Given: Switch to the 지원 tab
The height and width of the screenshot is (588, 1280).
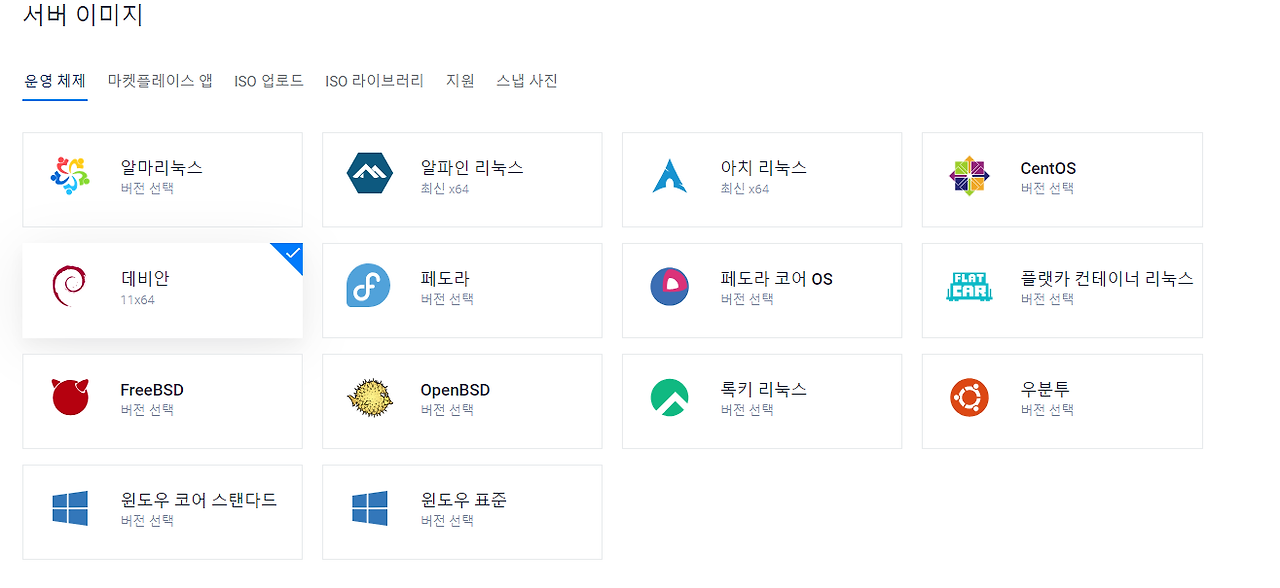Looking at the screenshot, I should click(460, 81).
